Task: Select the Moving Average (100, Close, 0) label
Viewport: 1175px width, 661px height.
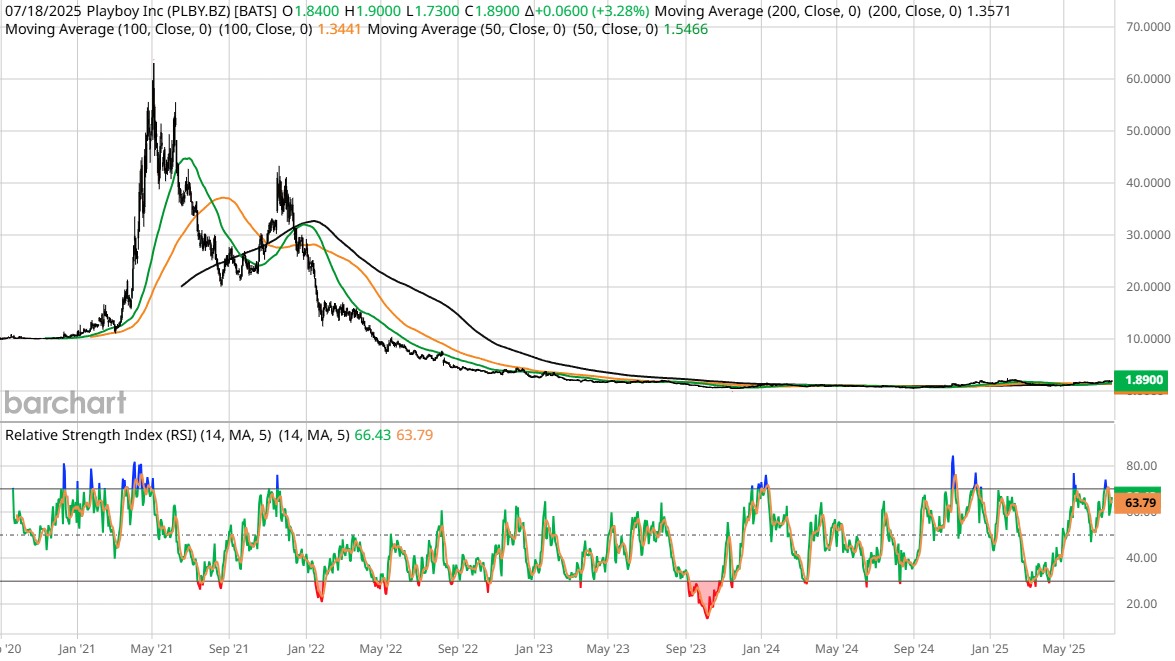Action: 108,29
